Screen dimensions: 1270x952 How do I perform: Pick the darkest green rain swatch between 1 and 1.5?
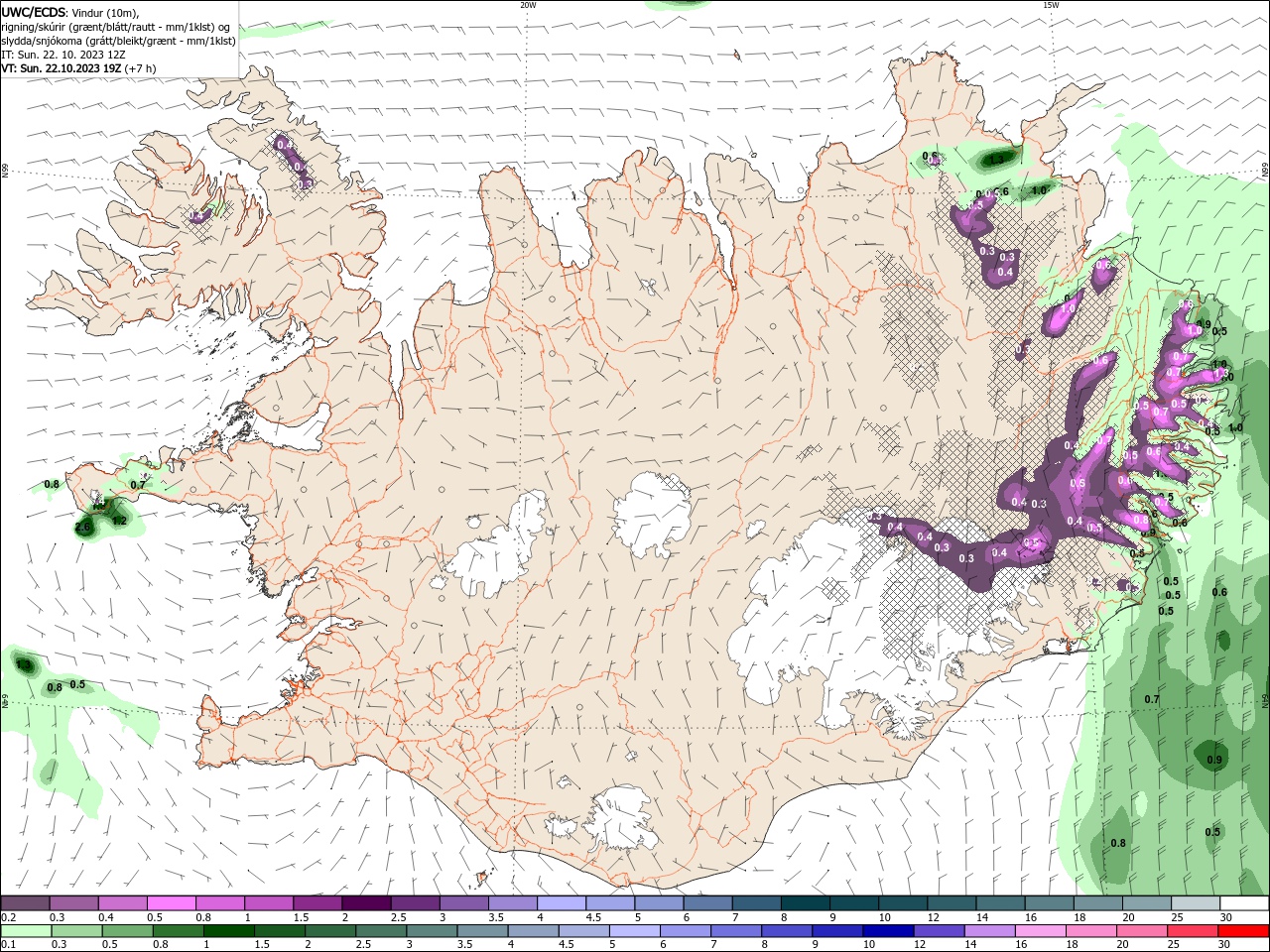coord(228,931)
